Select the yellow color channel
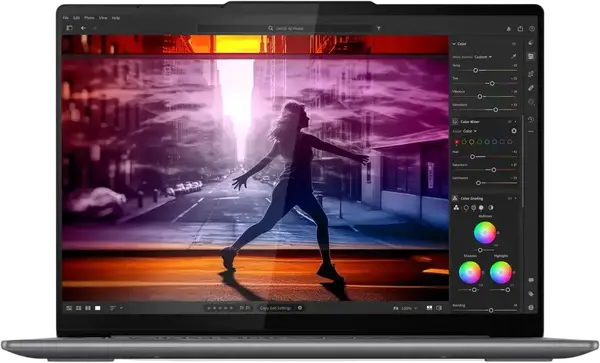Image resolution: width=600 pixels, height=363 pixels. coord(472,142)
